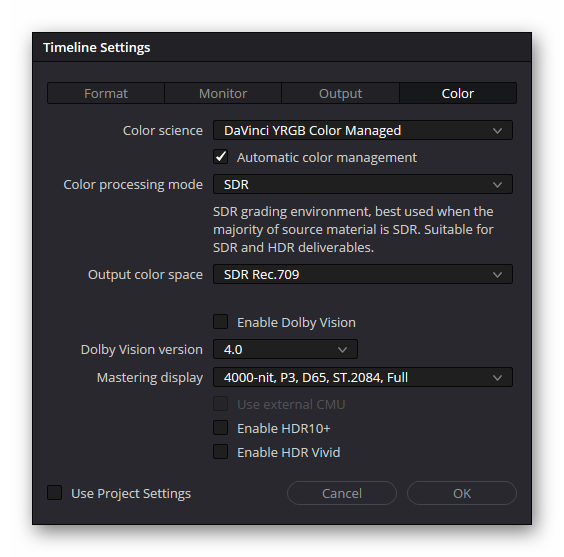Enable HDR Vivid checkbox
Screen dimensions: 564x557
click(220, 452)
